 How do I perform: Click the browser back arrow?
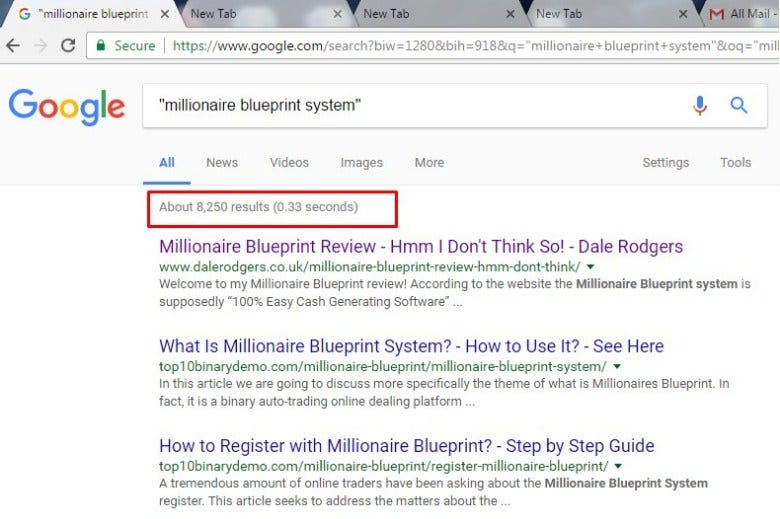(13, 46)
